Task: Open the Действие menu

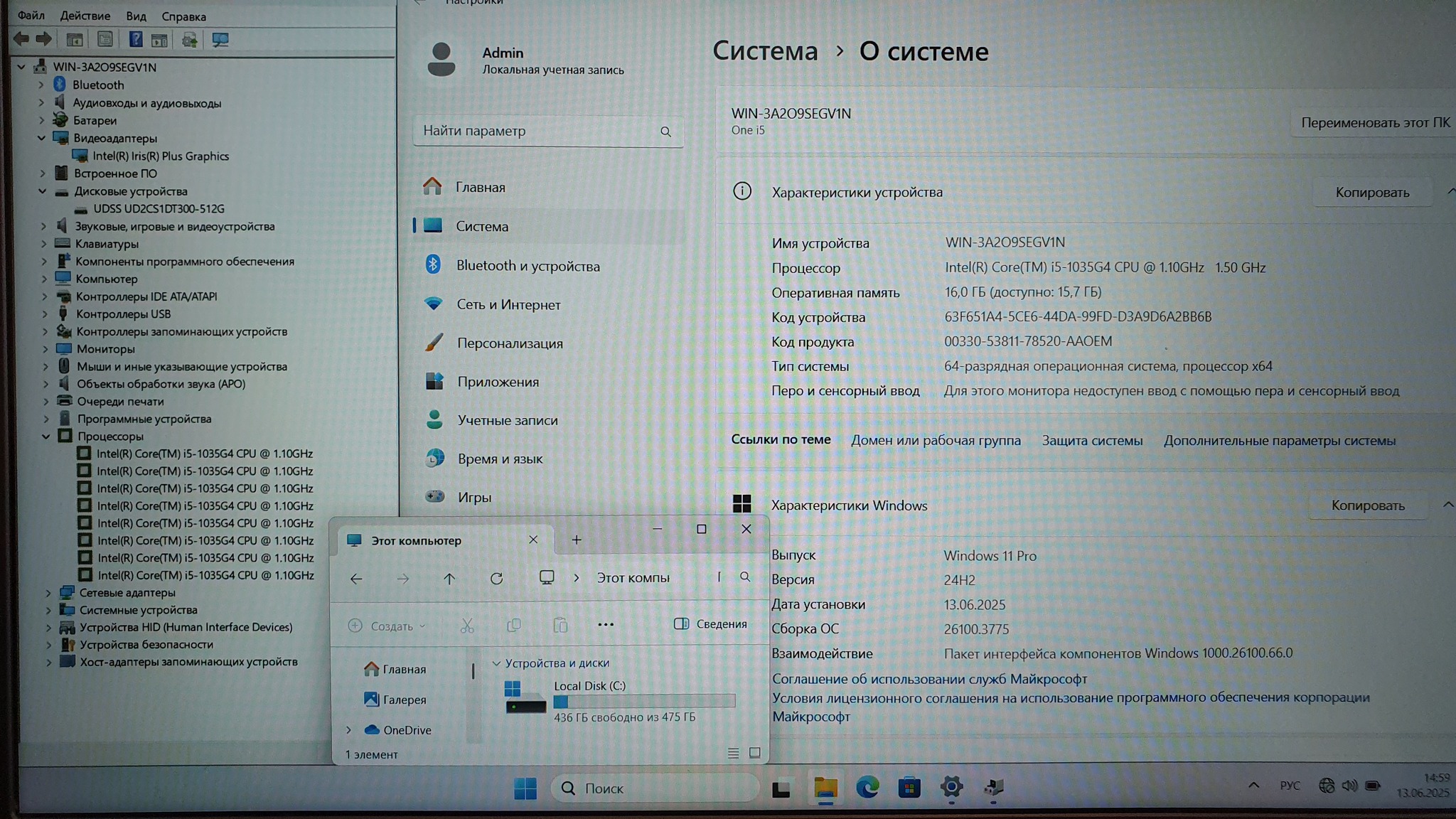Action: pyautogui.click(x=85, y=16)
